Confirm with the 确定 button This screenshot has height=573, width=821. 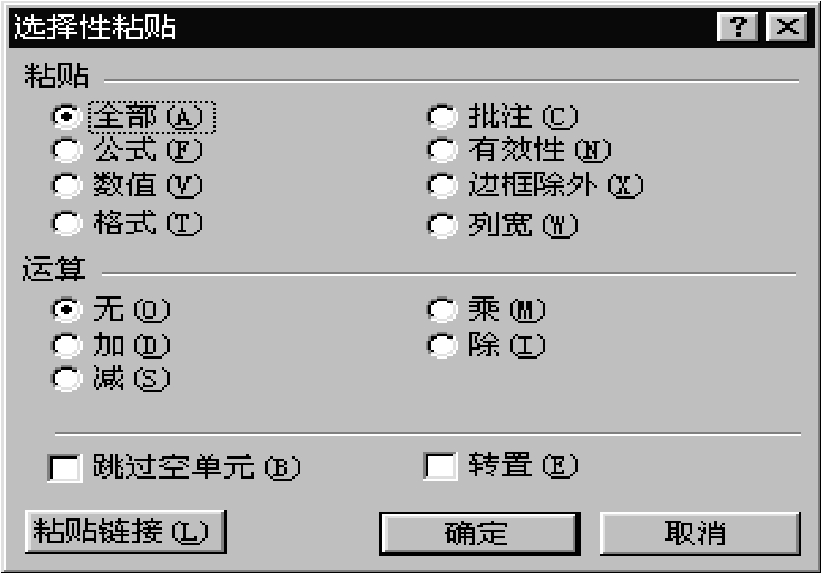coord(478,532)
